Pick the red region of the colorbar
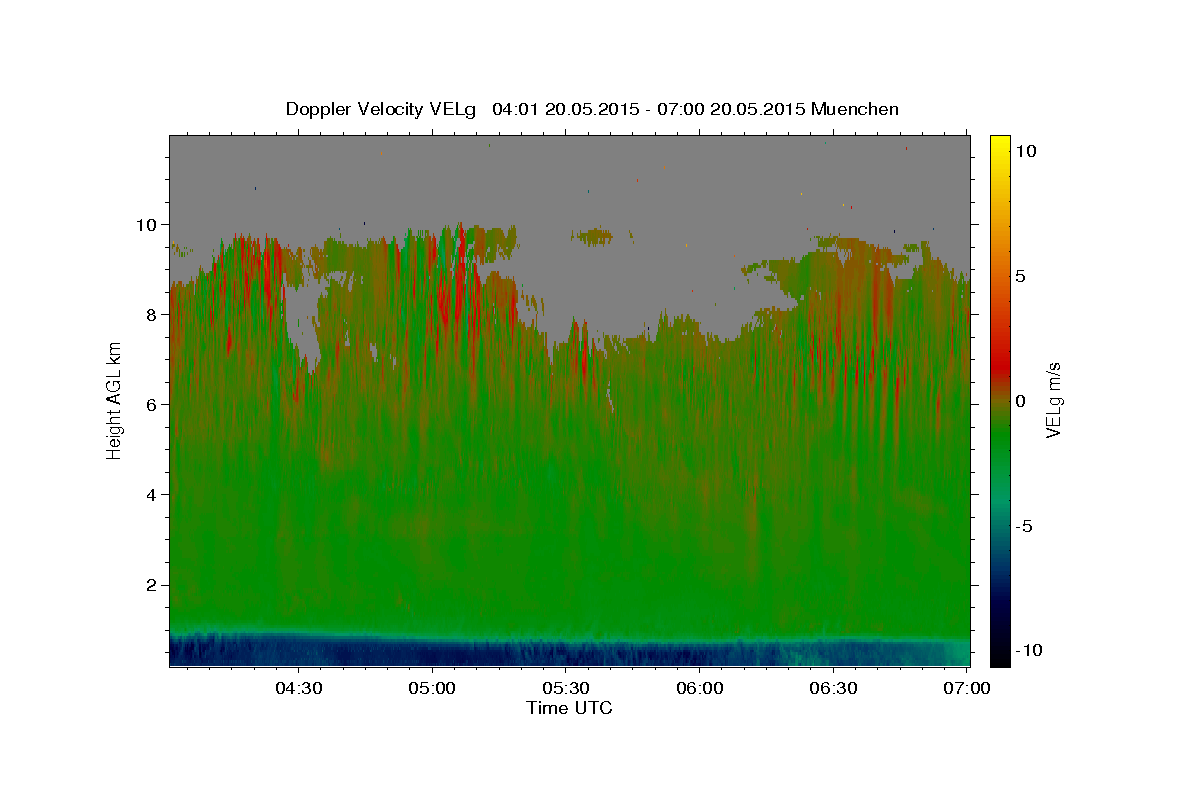 pos(999,365)
